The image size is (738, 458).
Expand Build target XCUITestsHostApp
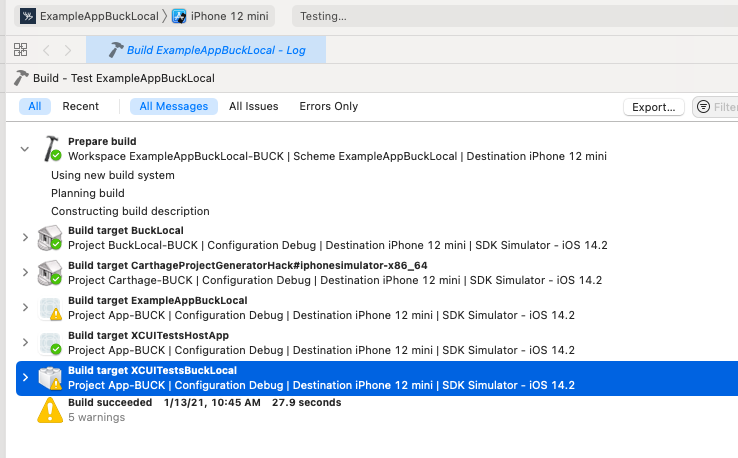point(25,342)
